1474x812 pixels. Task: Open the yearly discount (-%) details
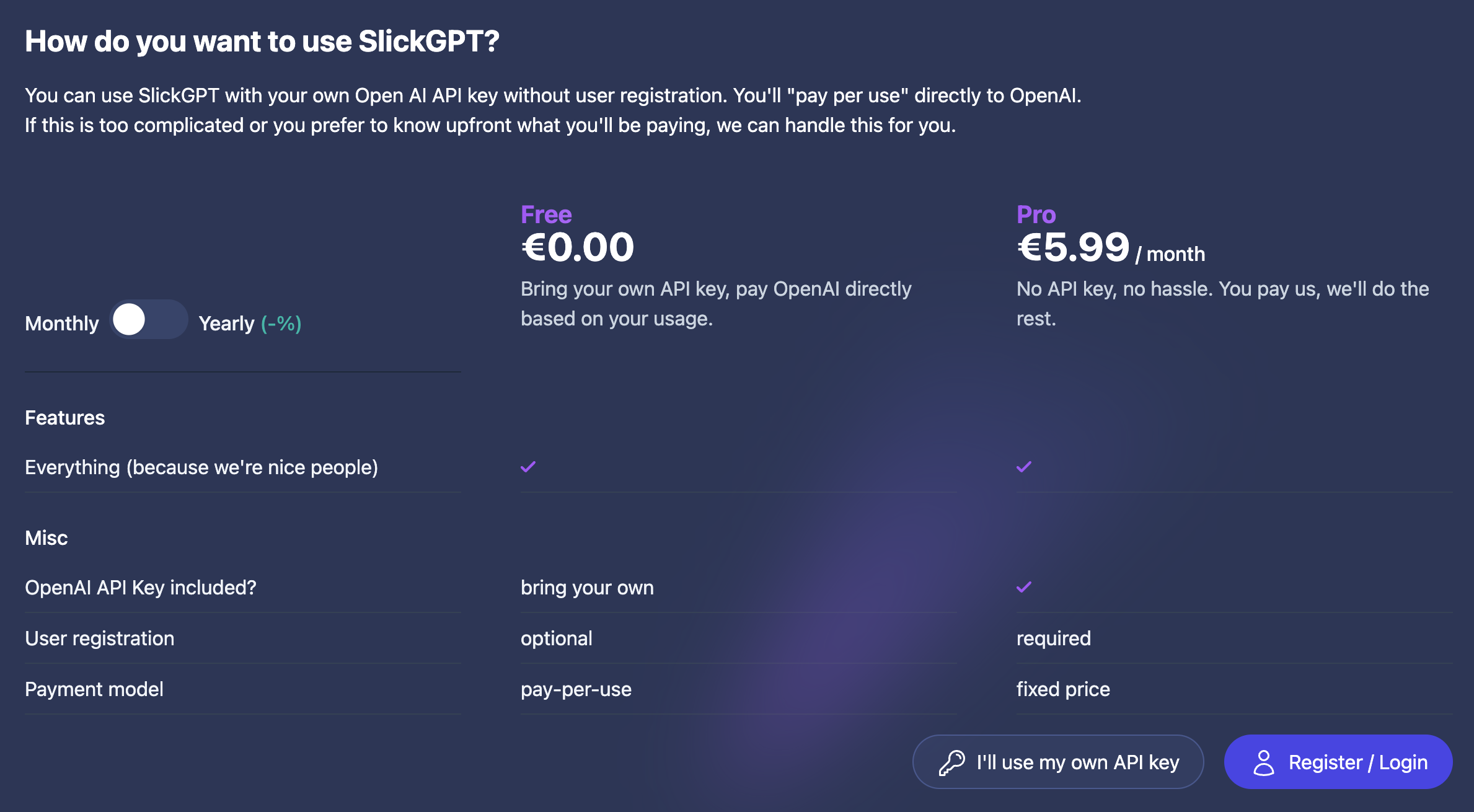coord(280,323)
